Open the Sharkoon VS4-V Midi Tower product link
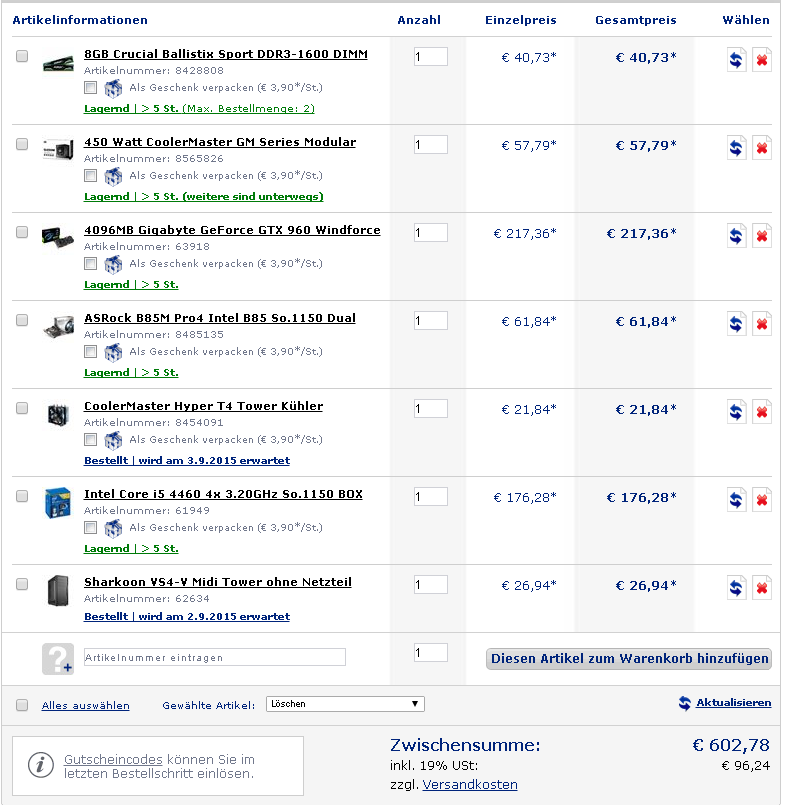Viewport: 786px width, 805px height. click(x=218, y=582)
